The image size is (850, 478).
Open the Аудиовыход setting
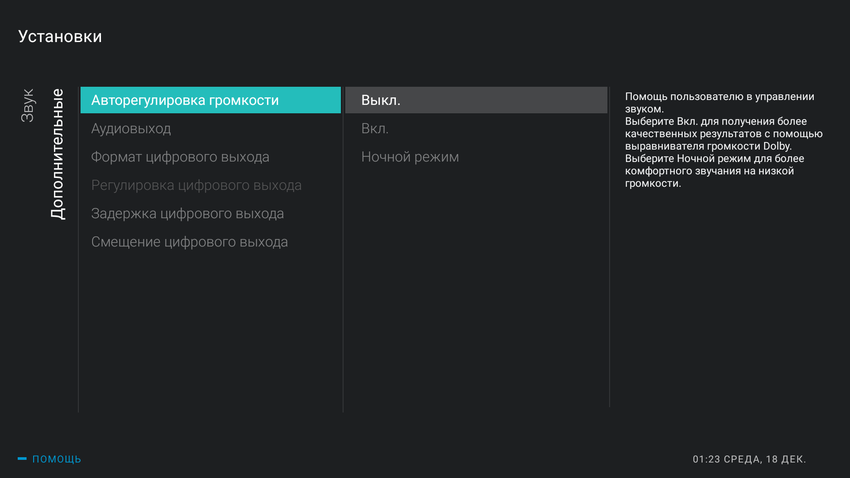point(131,129)
